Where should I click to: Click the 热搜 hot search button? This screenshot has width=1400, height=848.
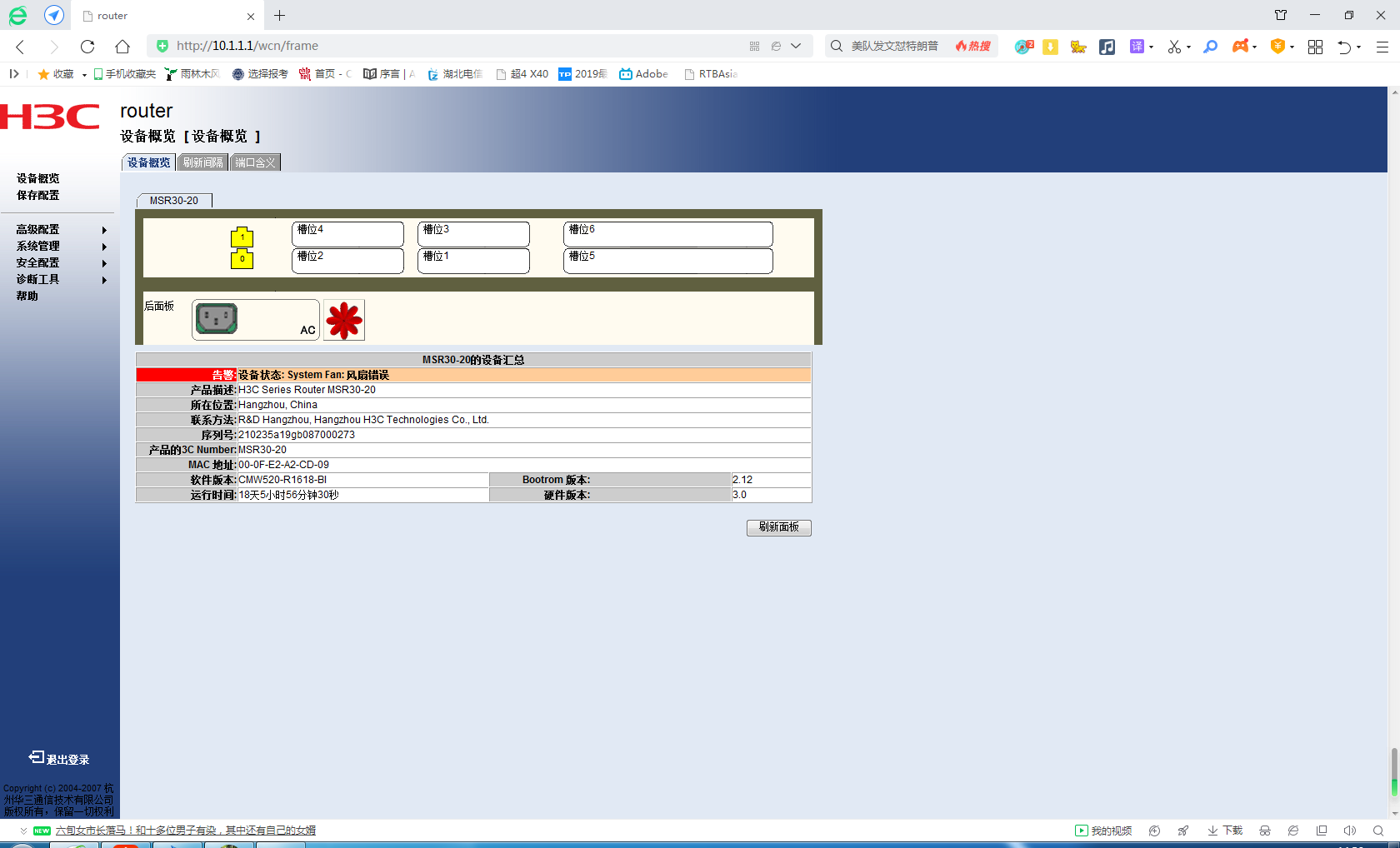click(x=973, y=46)
